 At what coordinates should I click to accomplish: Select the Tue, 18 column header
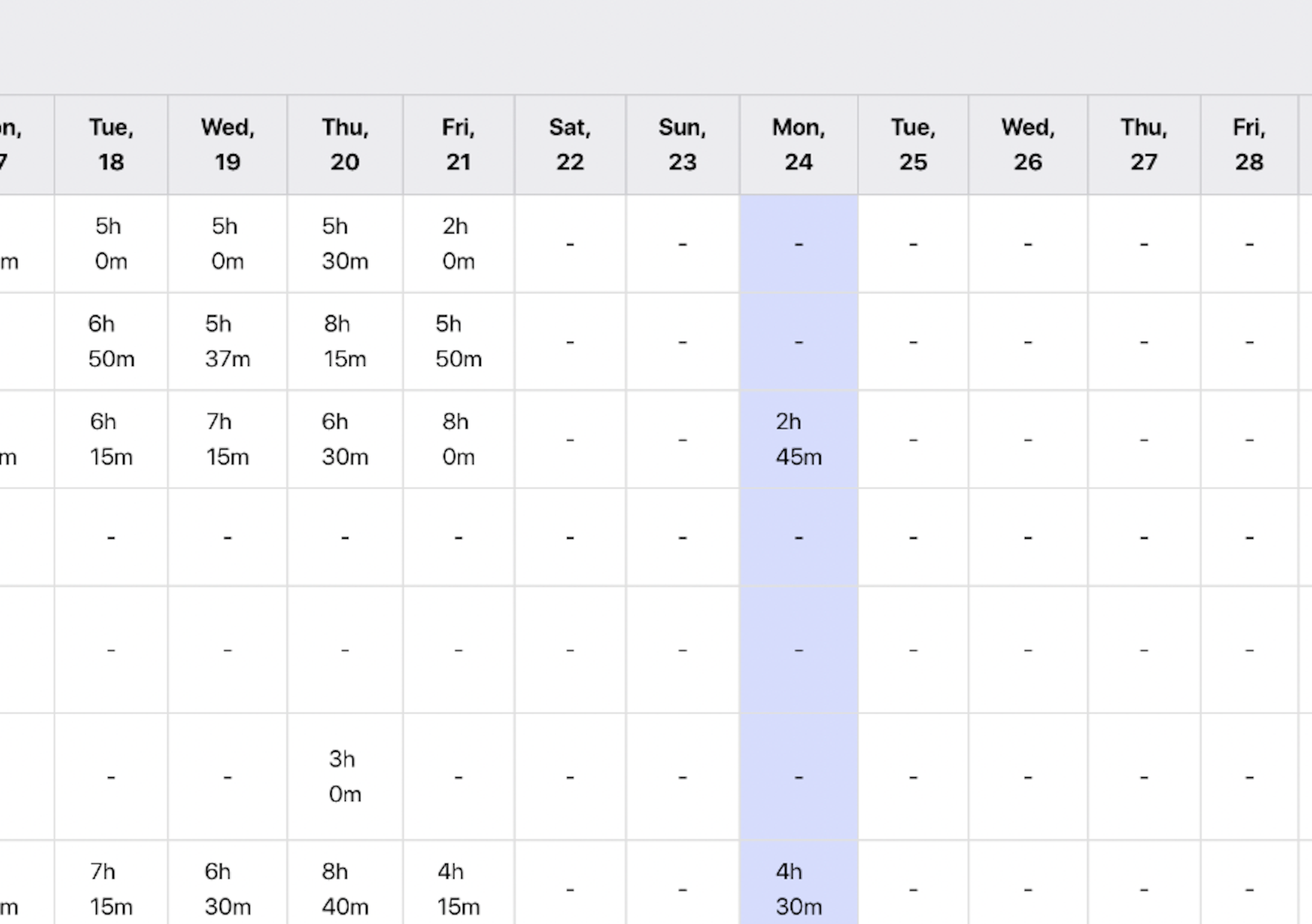(111, 145)
